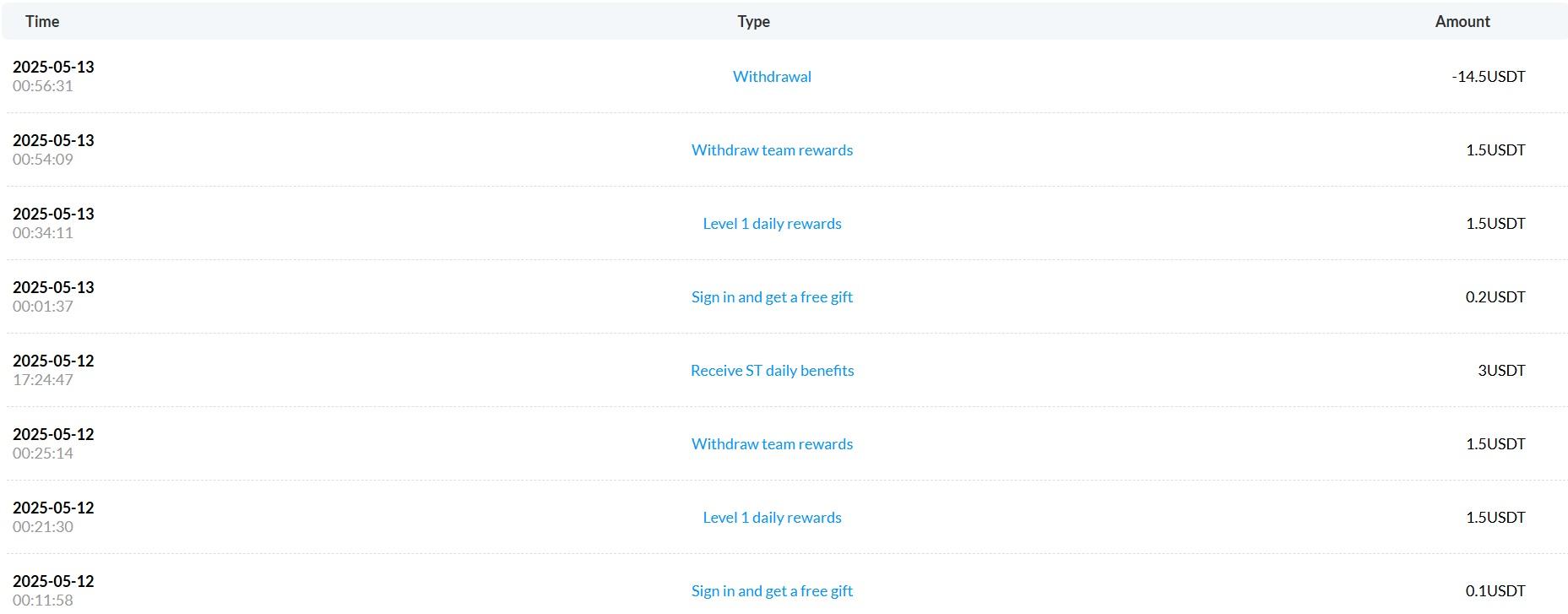Screen dimensions: 1568x614
Task: Select the 00:56:31 timestamp
Action: (43, 85)
